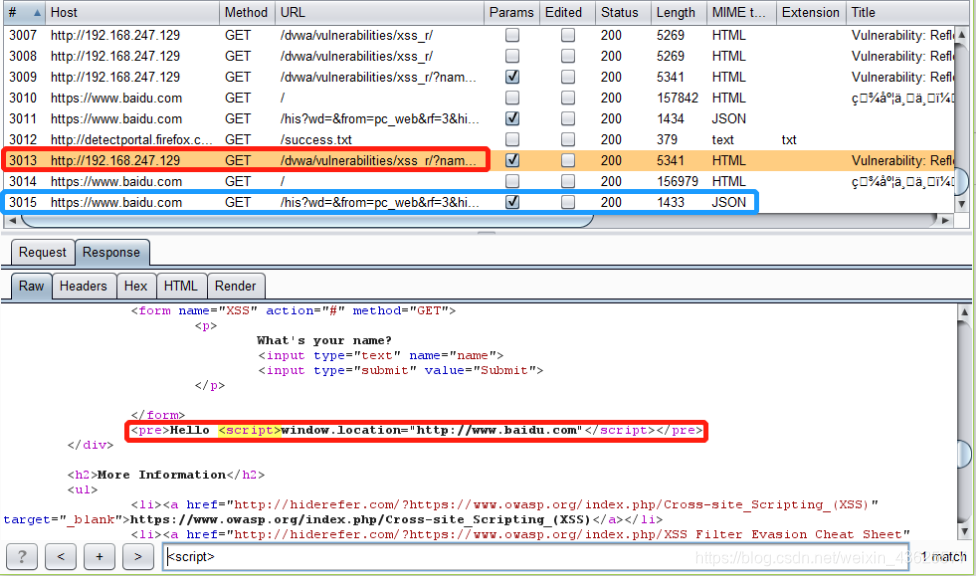Click 'What's your name?' text in response
Viewport: 976px width, 576px height.
[324, 340]
